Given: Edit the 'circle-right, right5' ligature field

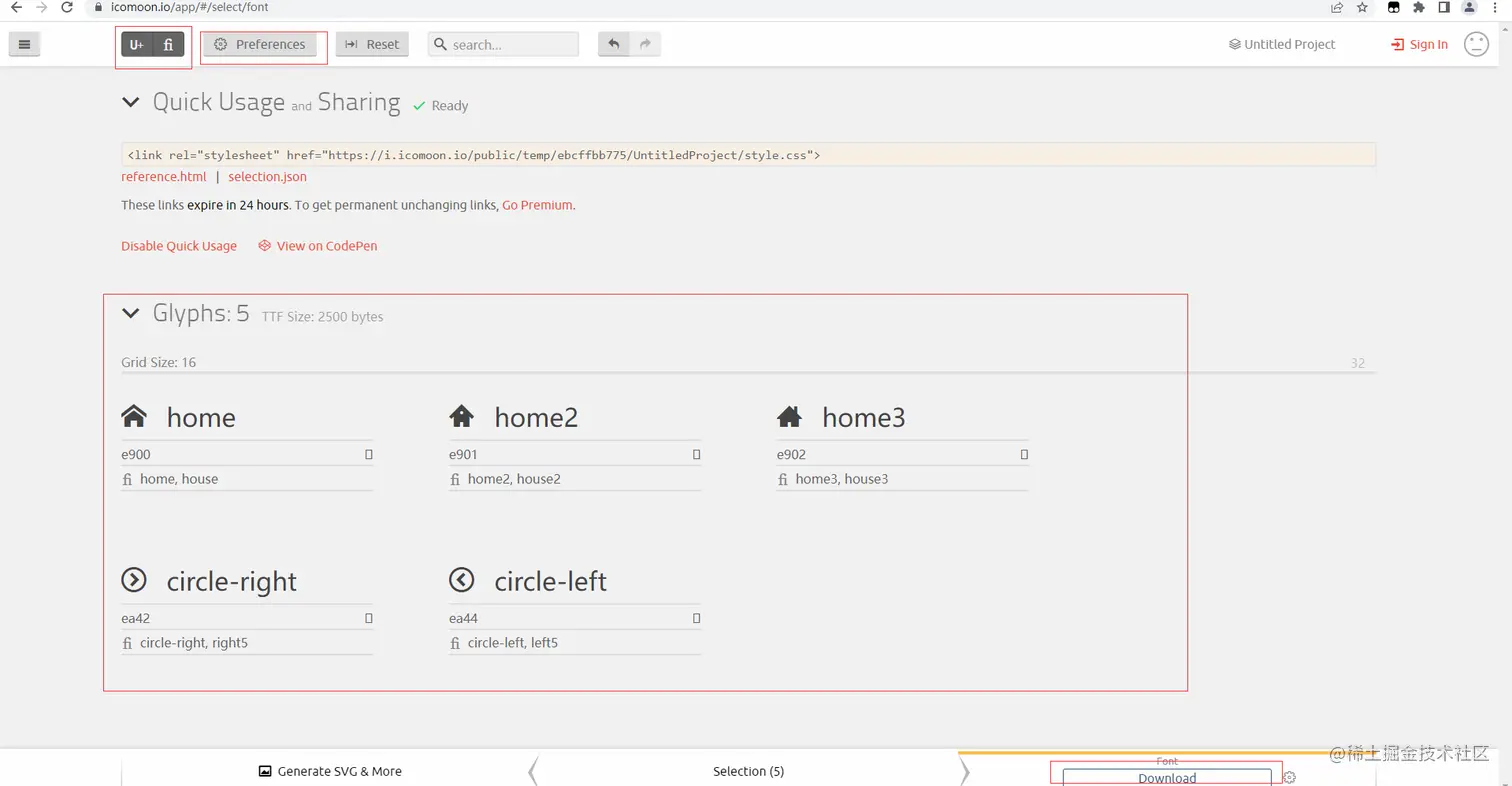Looking at the screenshot, I should 256,643.
